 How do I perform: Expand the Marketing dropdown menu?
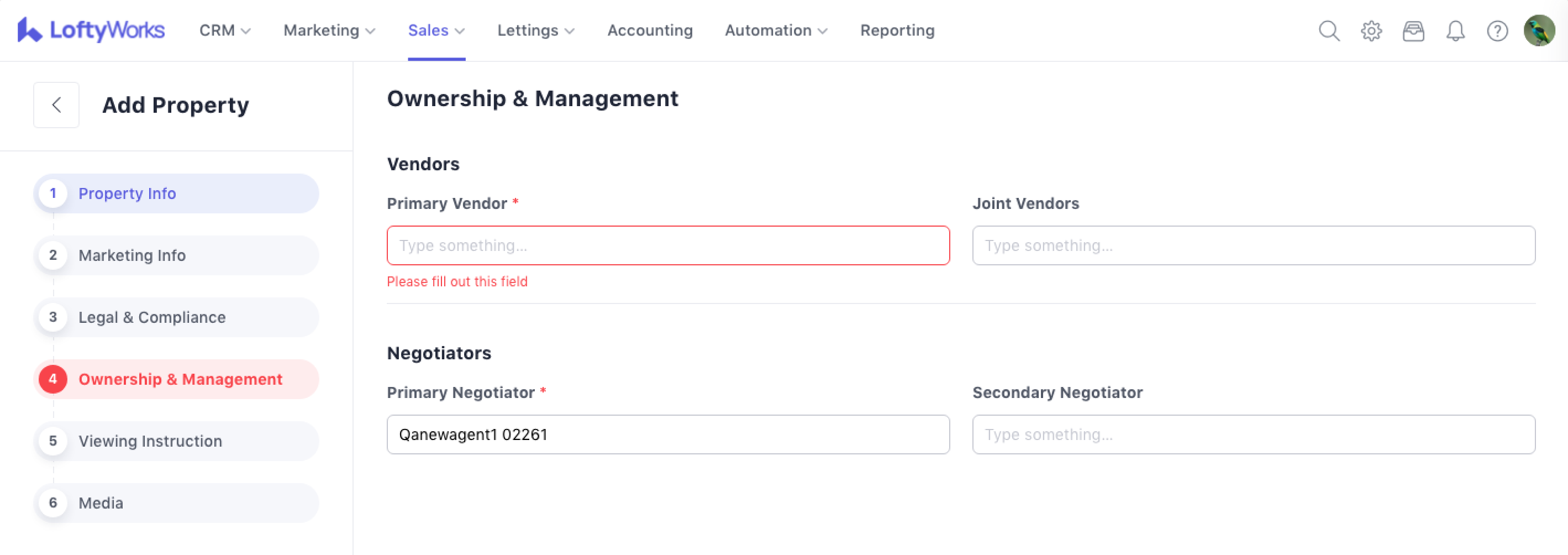click(x=329, y=30)
